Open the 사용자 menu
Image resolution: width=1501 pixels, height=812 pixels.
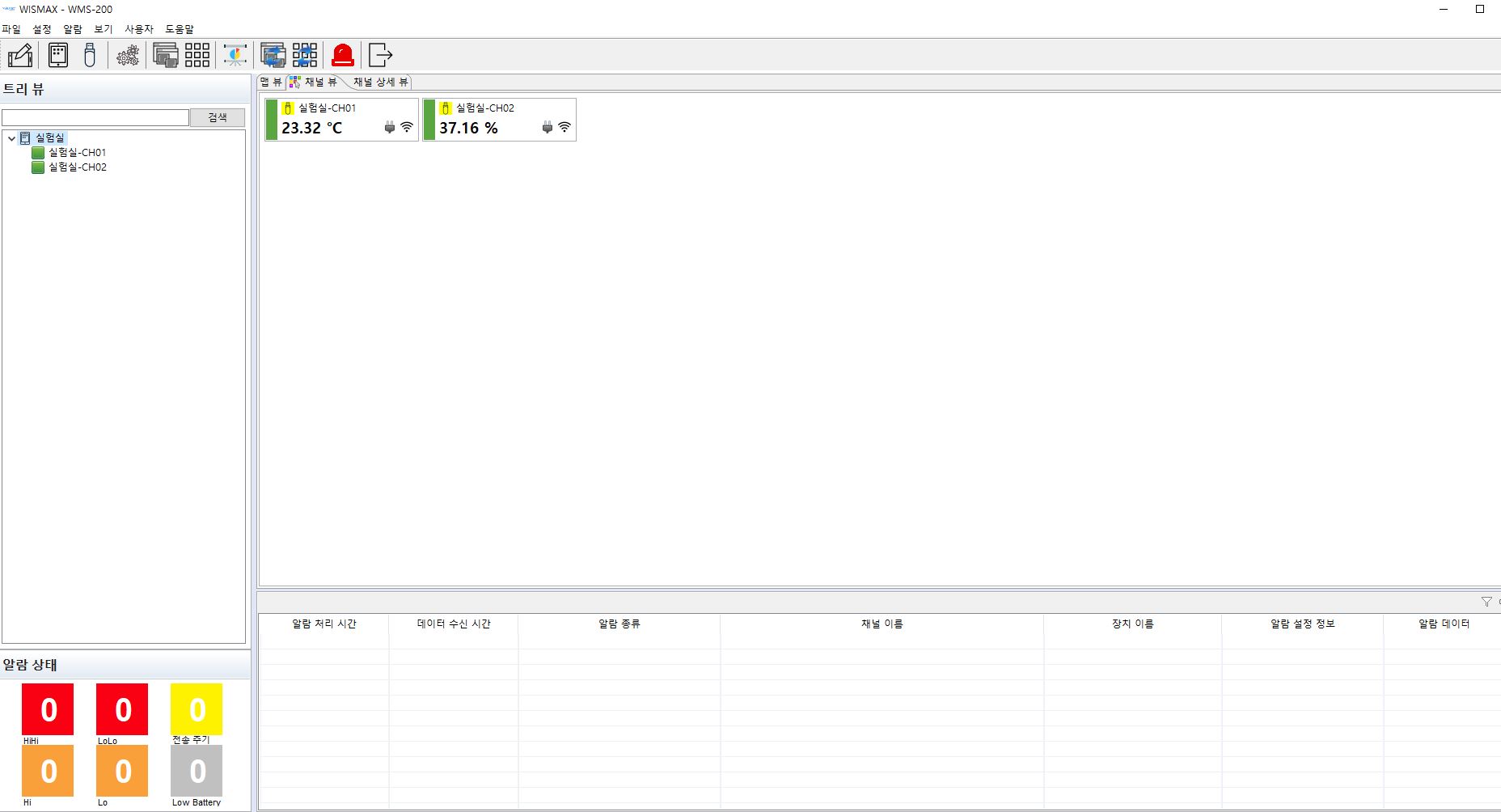pos(139,29)
